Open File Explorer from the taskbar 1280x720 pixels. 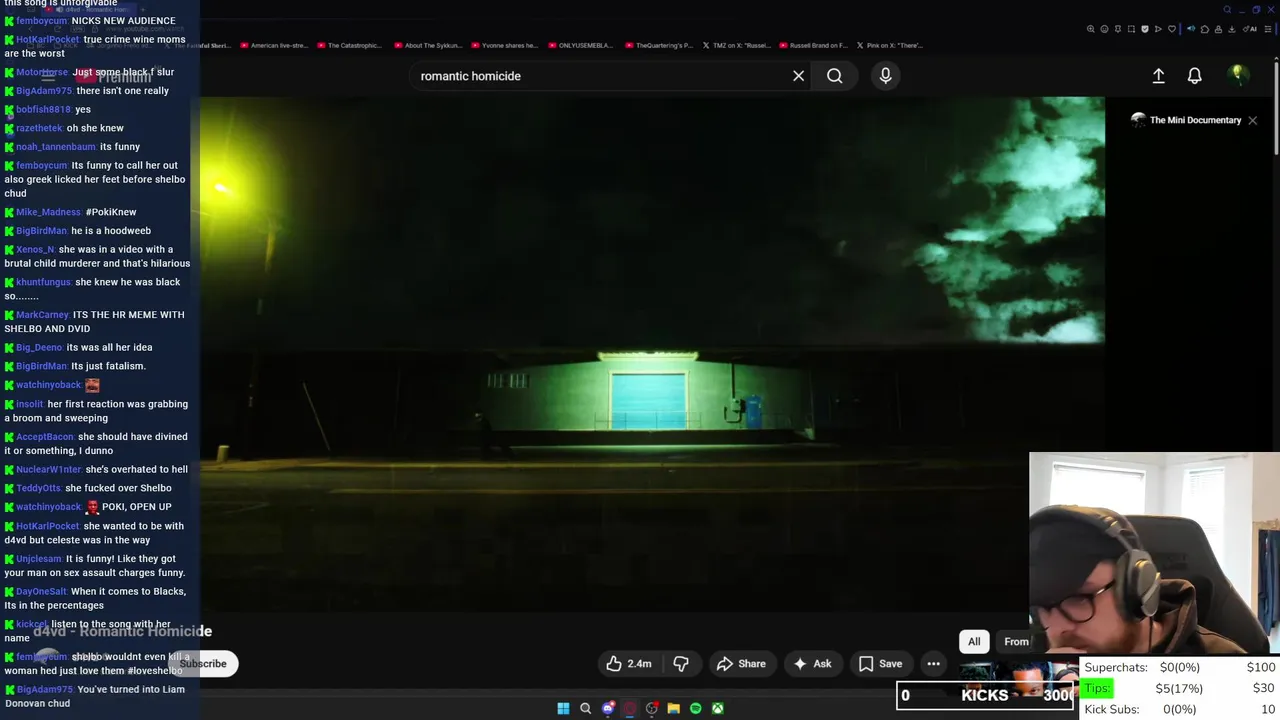point(674,708)
